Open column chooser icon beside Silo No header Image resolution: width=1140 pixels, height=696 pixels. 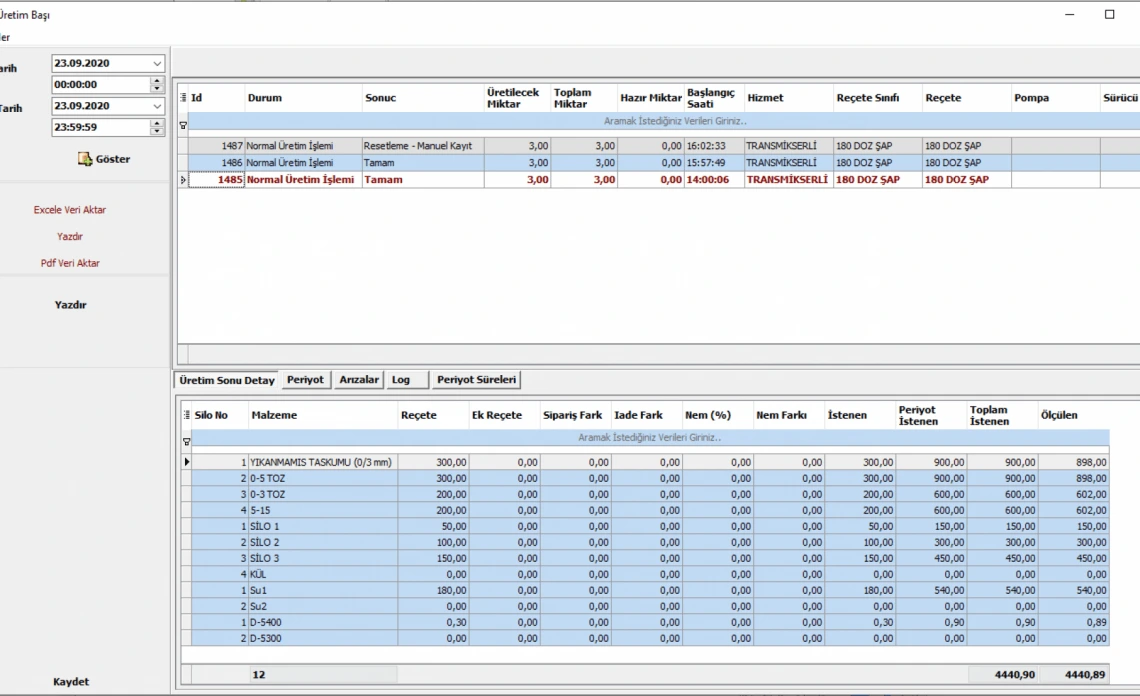[187, 415]
